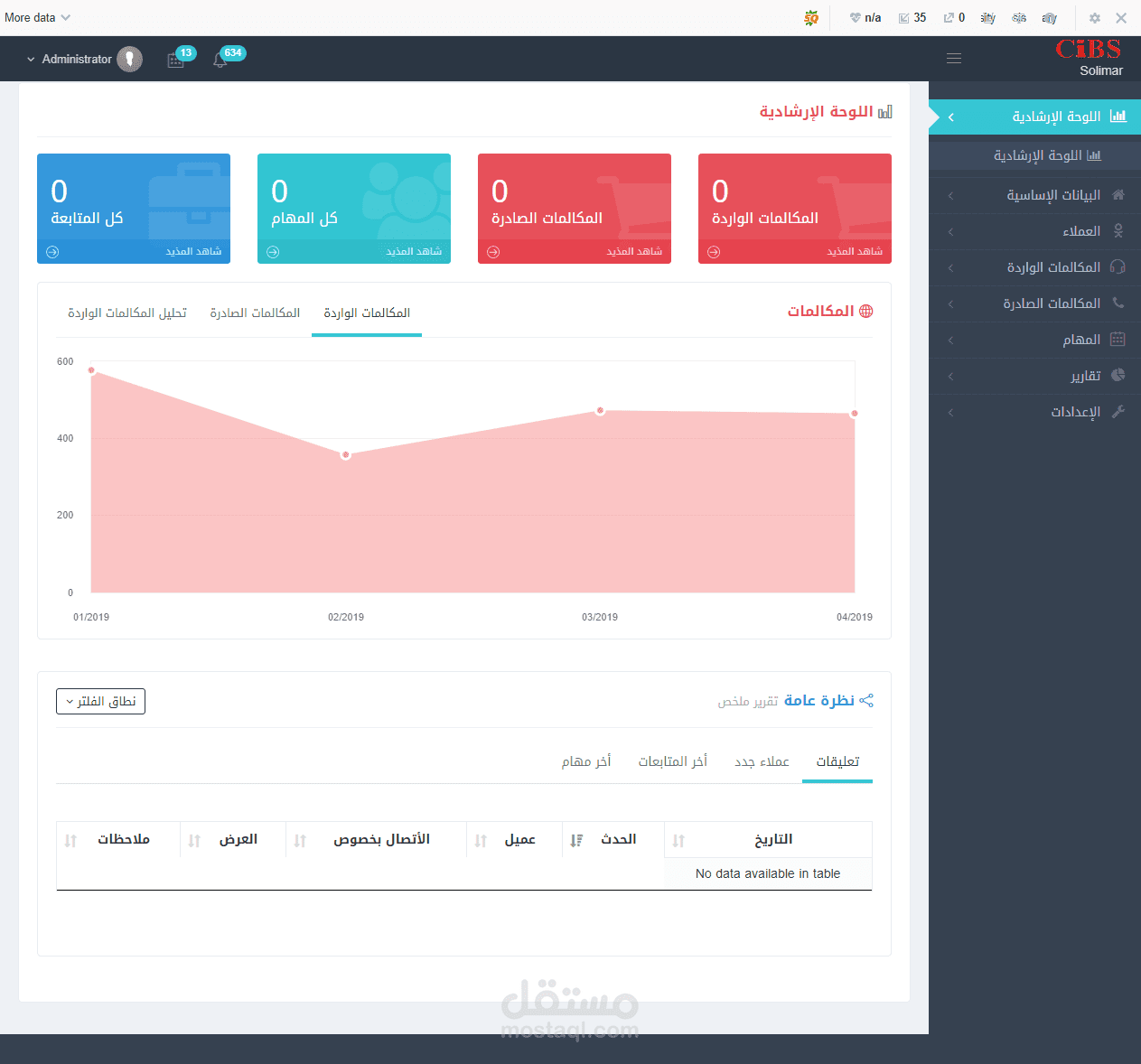
Task: Expand الإعدادات sidebar section
Action: coord(950,412)
